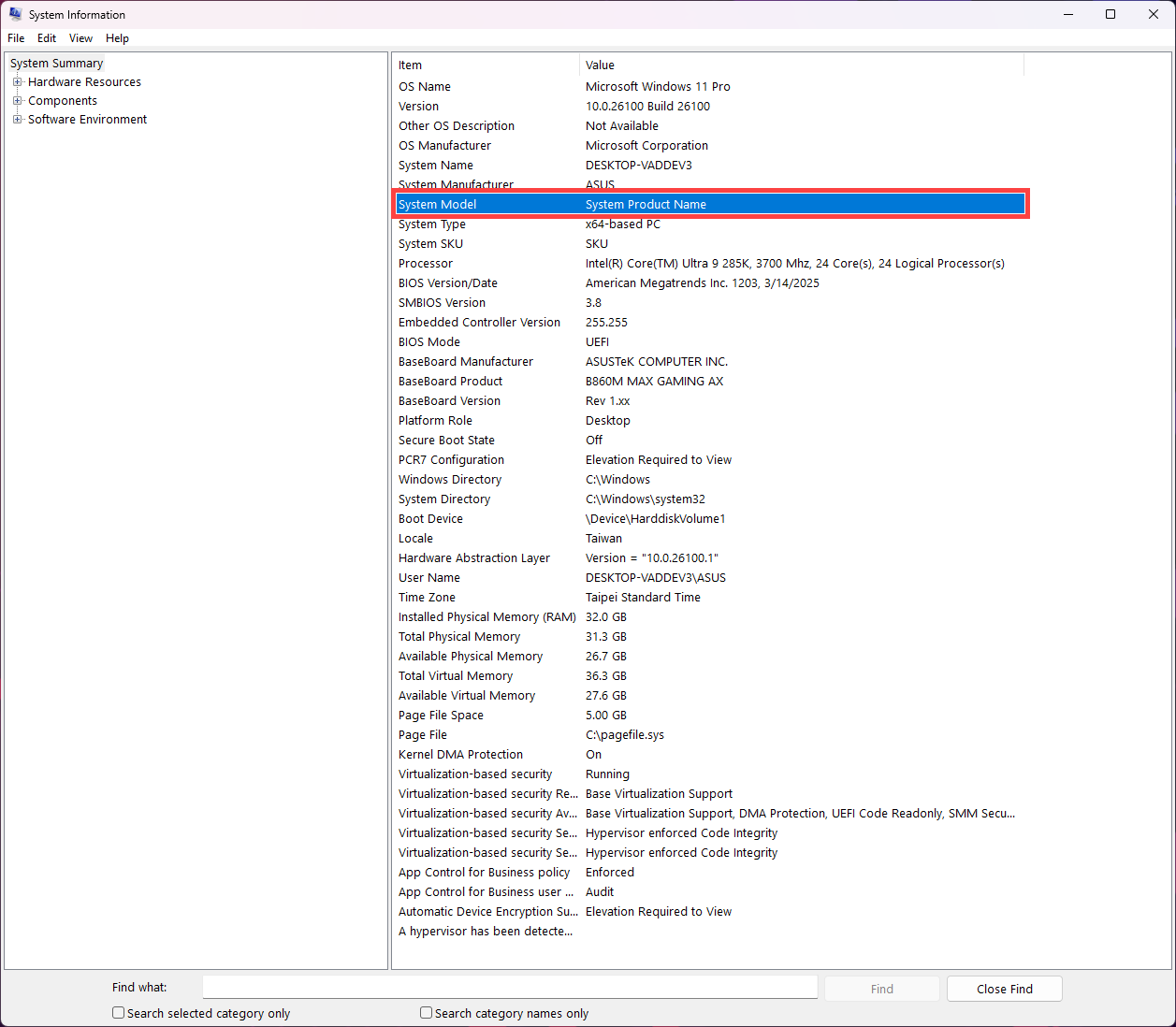Select the System Type row
1176x1027 pixels.
pos(709,224)
